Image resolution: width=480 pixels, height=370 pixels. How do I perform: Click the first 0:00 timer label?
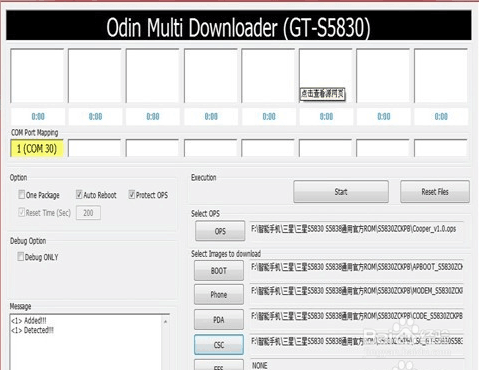click(38, 117)
